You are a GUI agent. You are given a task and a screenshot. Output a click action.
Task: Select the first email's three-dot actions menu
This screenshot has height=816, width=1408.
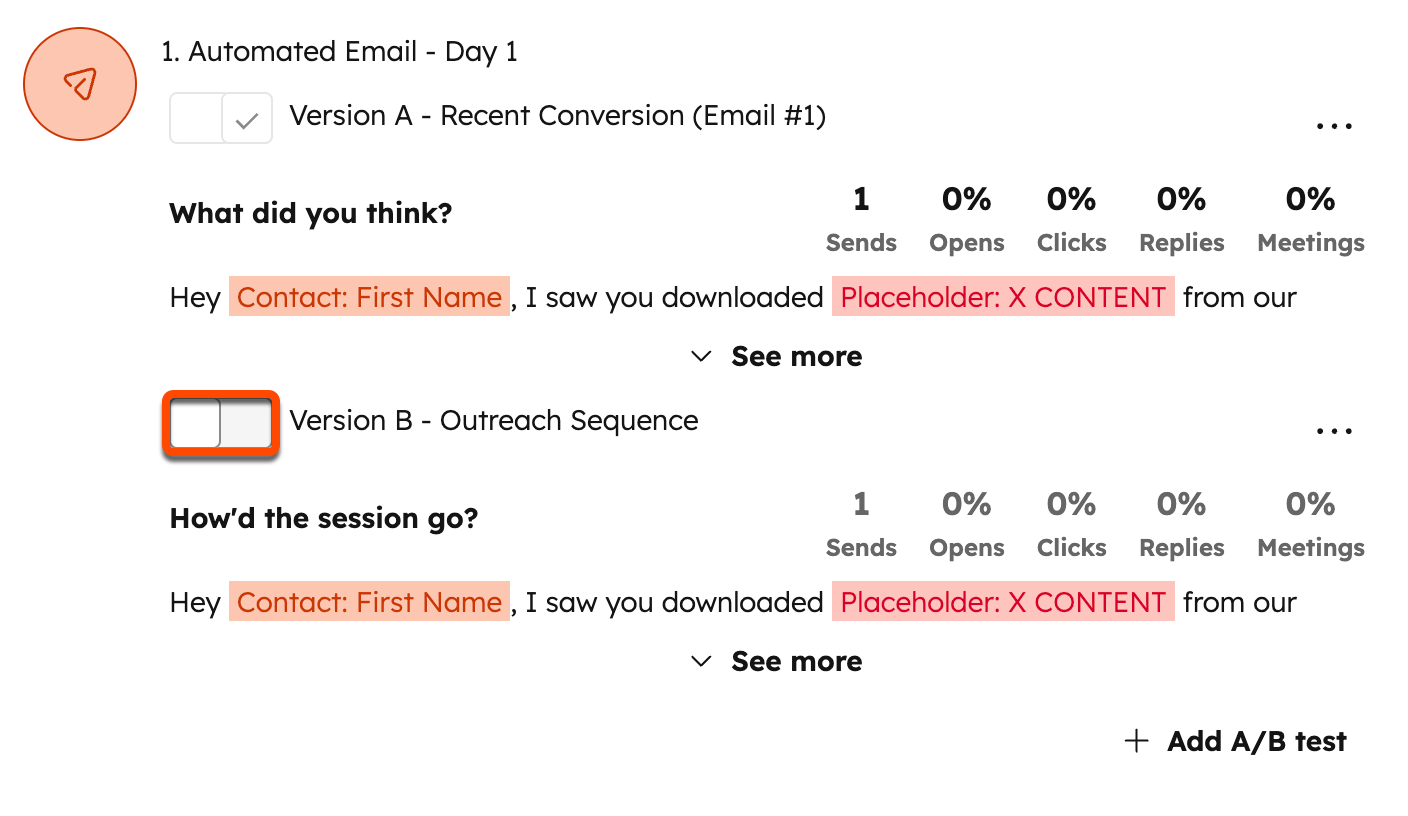click(x=1334, y=124)
